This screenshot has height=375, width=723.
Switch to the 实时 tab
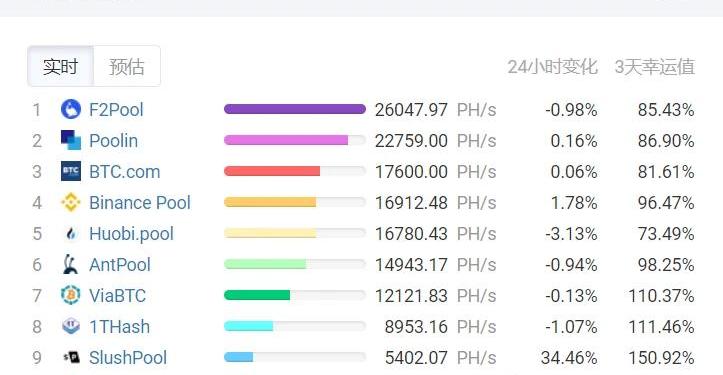(x=60, y=66)
